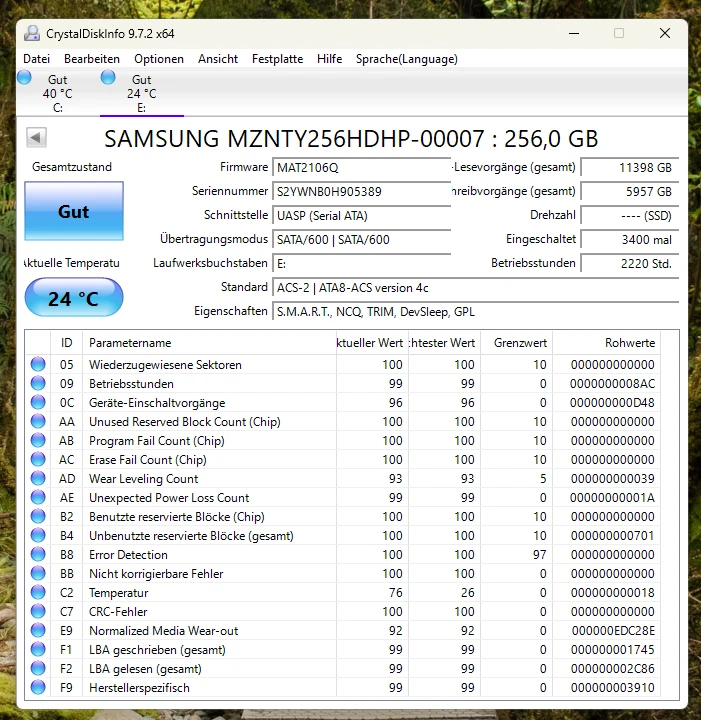Open the Optionen menu
The image size is (701, 720).
[x=159, y=59]
